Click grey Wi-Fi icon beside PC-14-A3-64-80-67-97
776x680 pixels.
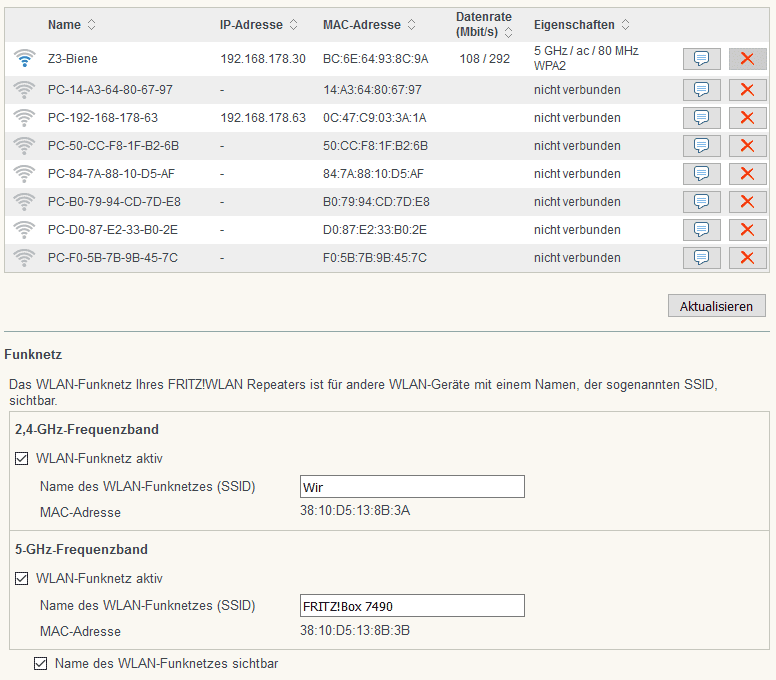(24, 90)
